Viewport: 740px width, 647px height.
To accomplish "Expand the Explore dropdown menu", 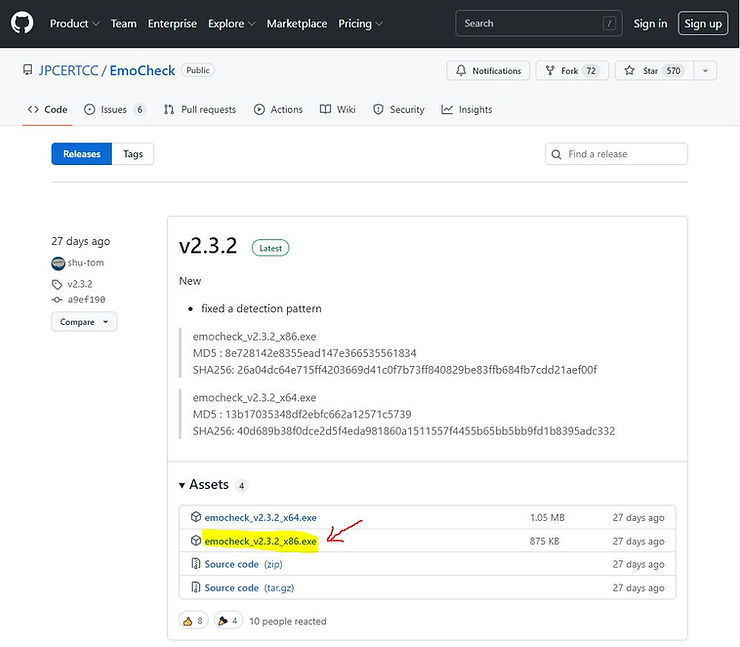I will (x=231, y=24).
